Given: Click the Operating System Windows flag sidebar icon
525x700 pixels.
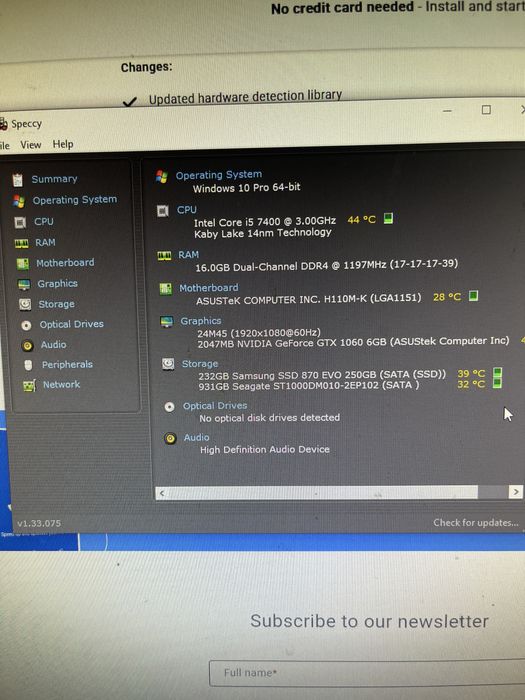Looking at the screenshot, I should tap(19, 201).
